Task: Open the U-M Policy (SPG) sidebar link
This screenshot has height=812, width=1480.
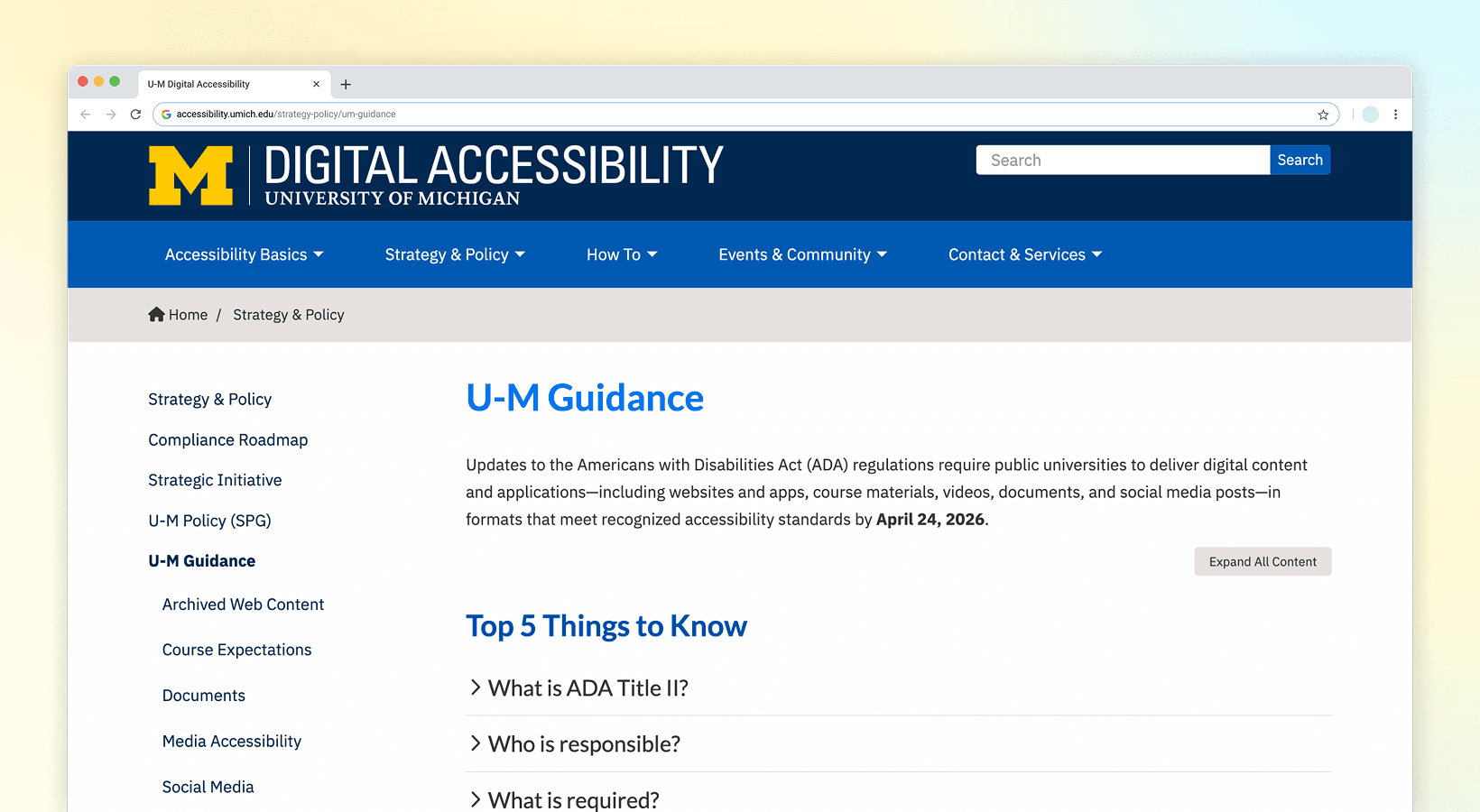Action: point(209,521)
